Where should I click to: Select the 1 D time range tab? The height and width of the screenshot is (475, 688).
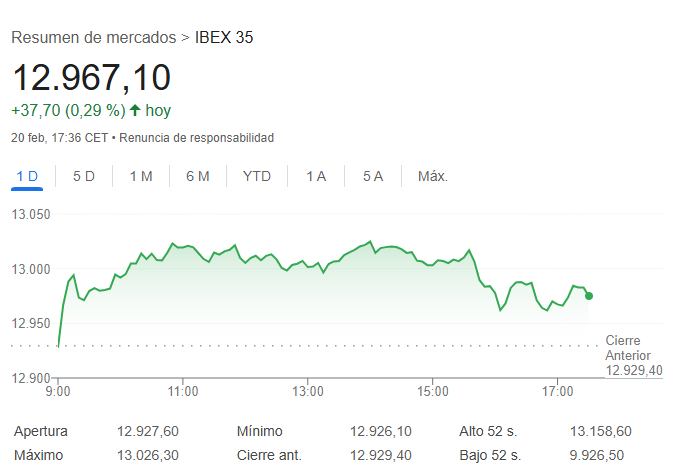point(27,177)
